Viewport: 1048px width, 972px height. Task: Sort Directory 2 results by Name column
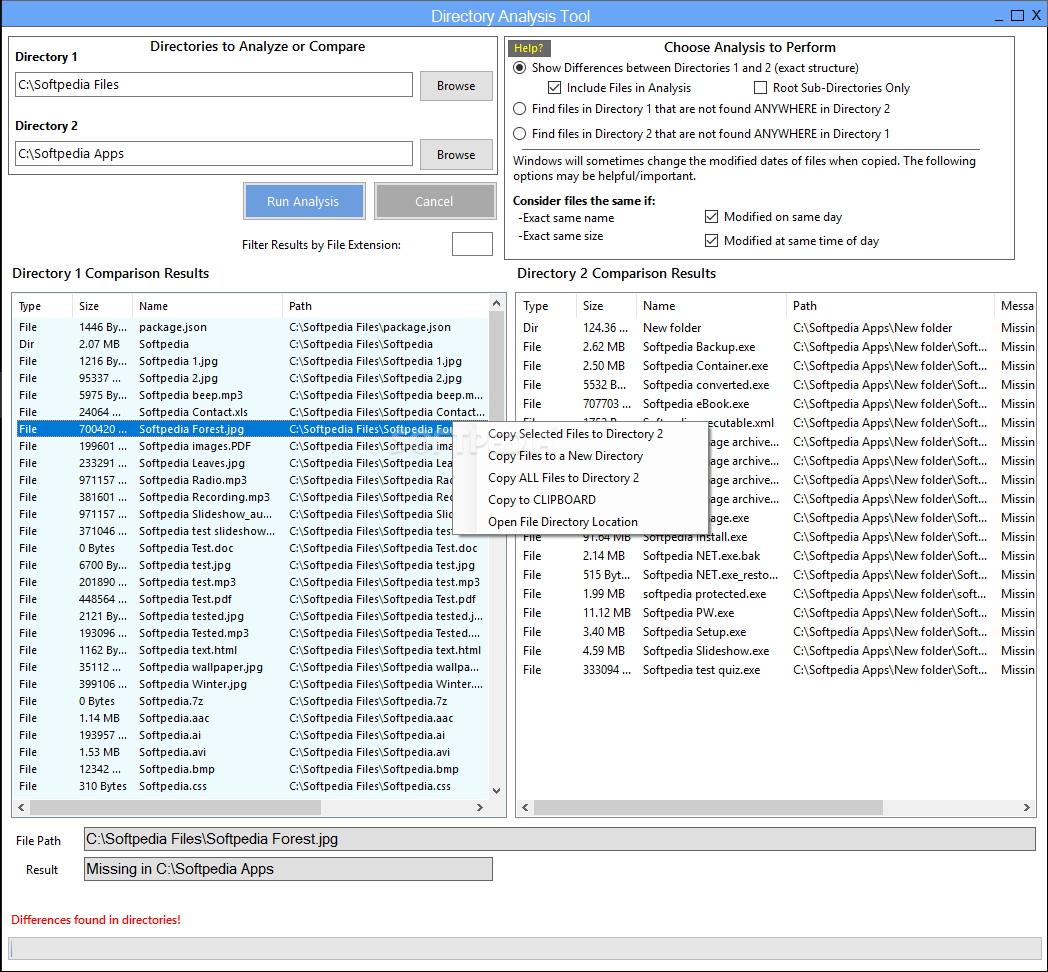[x=711, y=306]
